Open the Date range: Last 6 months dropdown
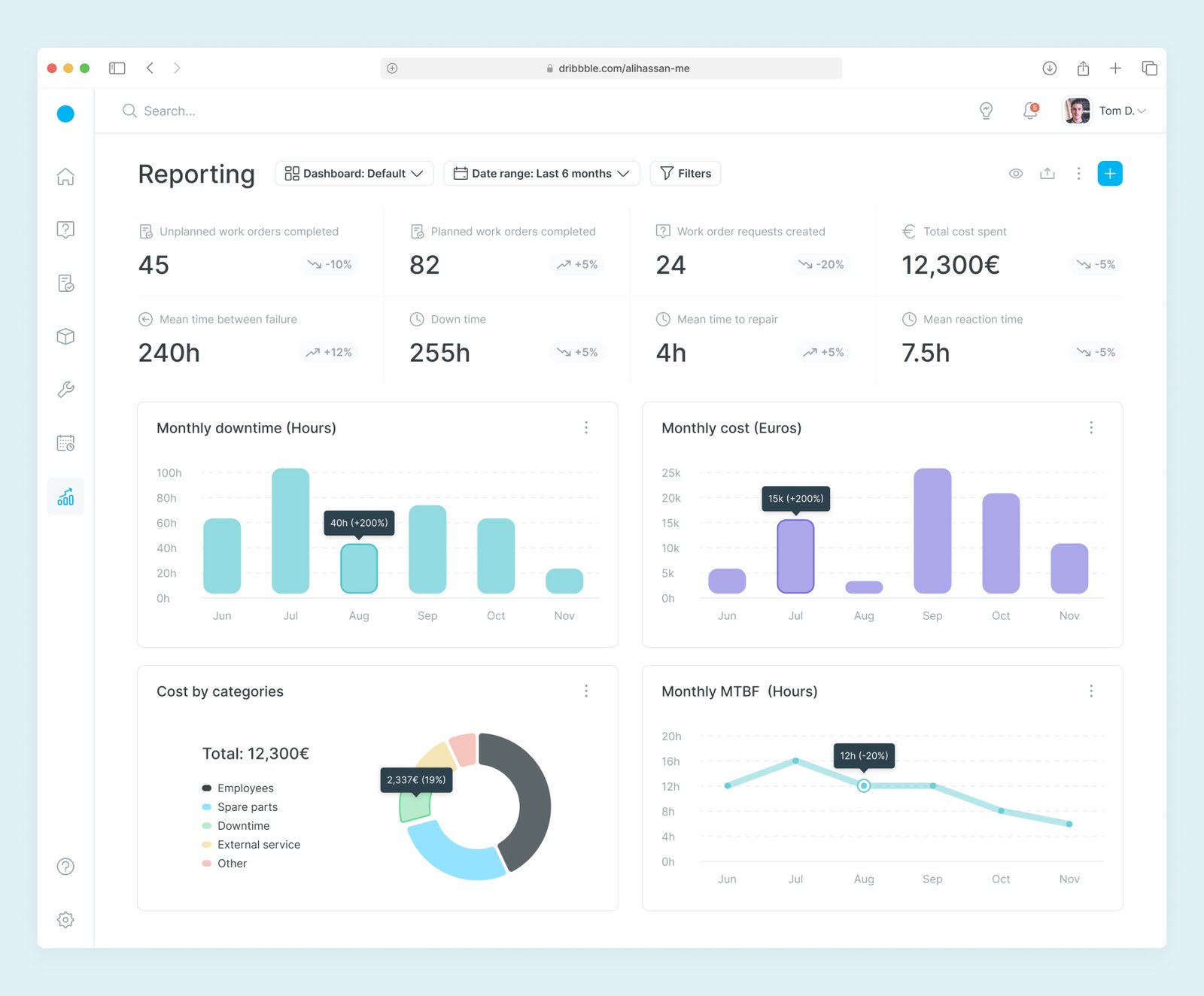This screenshot has height=996, width=1204. click(x=542, y=174)
